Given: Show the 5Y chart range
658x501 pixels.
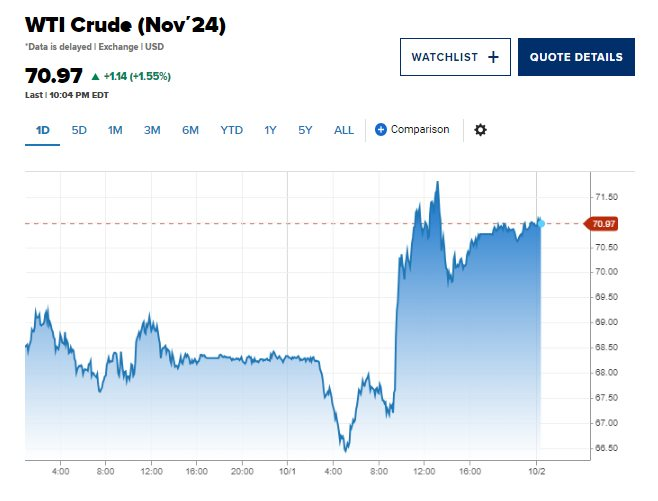Looking at the screenshot, I should pos(305,130).
